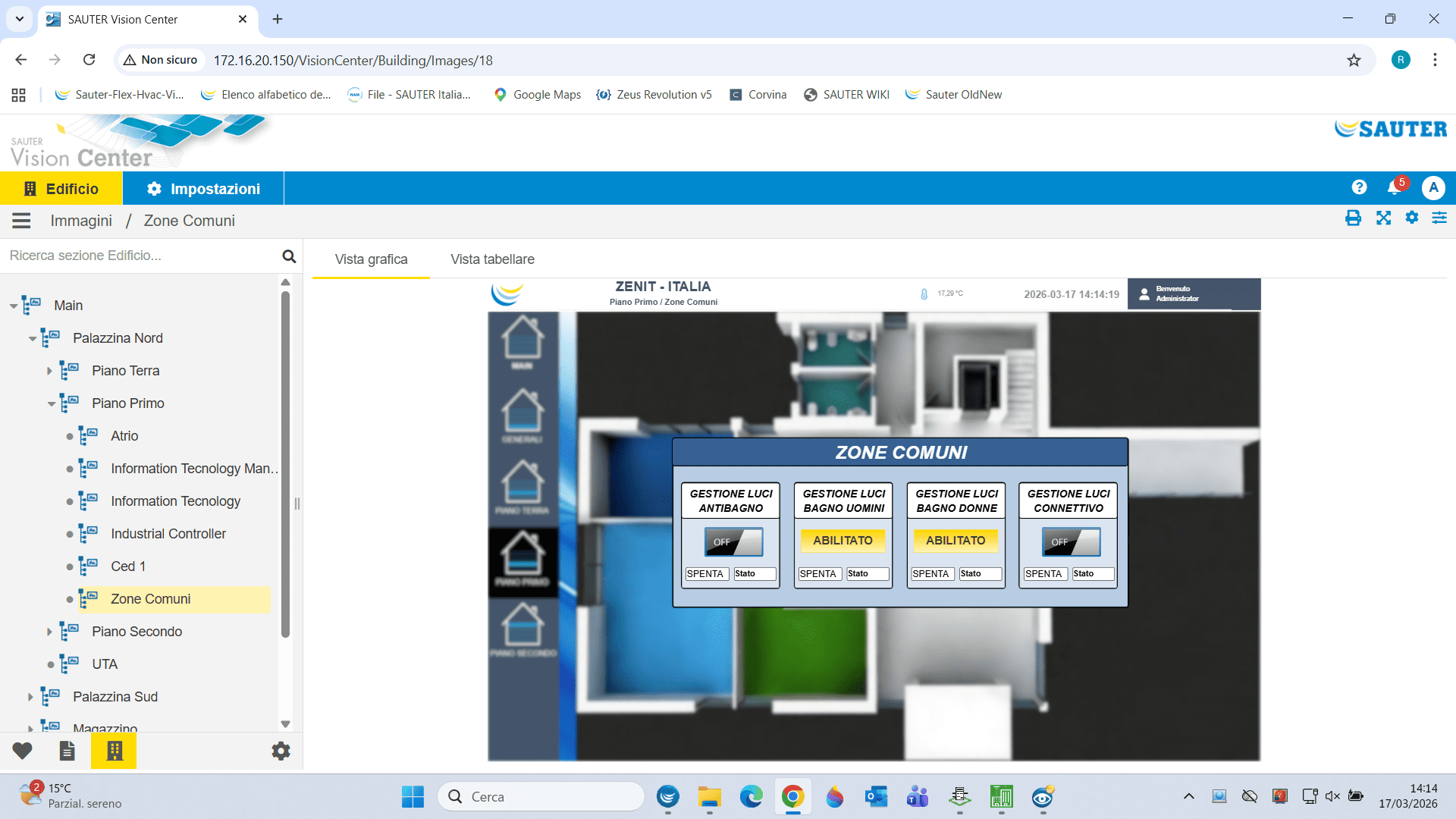The image size is (1456, 819).
Task: Toggle the Antibagno lights OFF switch
Action: 733,541
